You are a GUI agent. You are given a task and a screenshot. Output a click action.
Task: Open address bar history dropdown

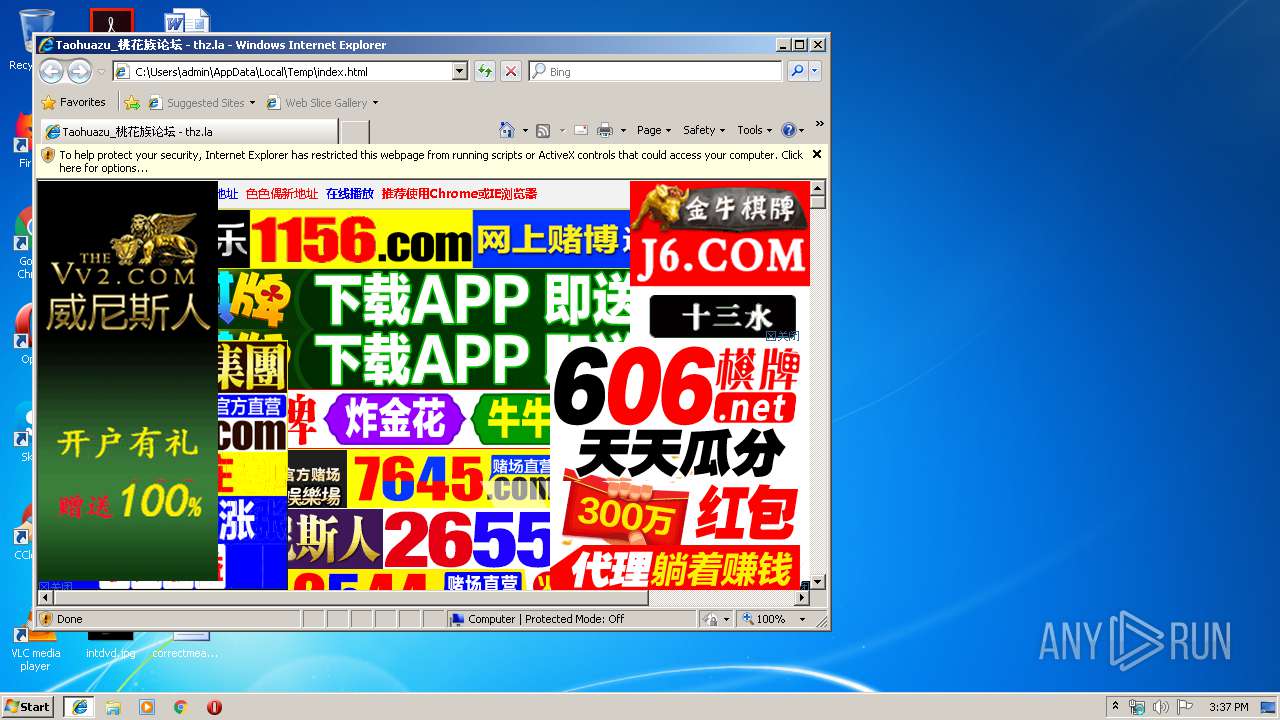point(460,71)
